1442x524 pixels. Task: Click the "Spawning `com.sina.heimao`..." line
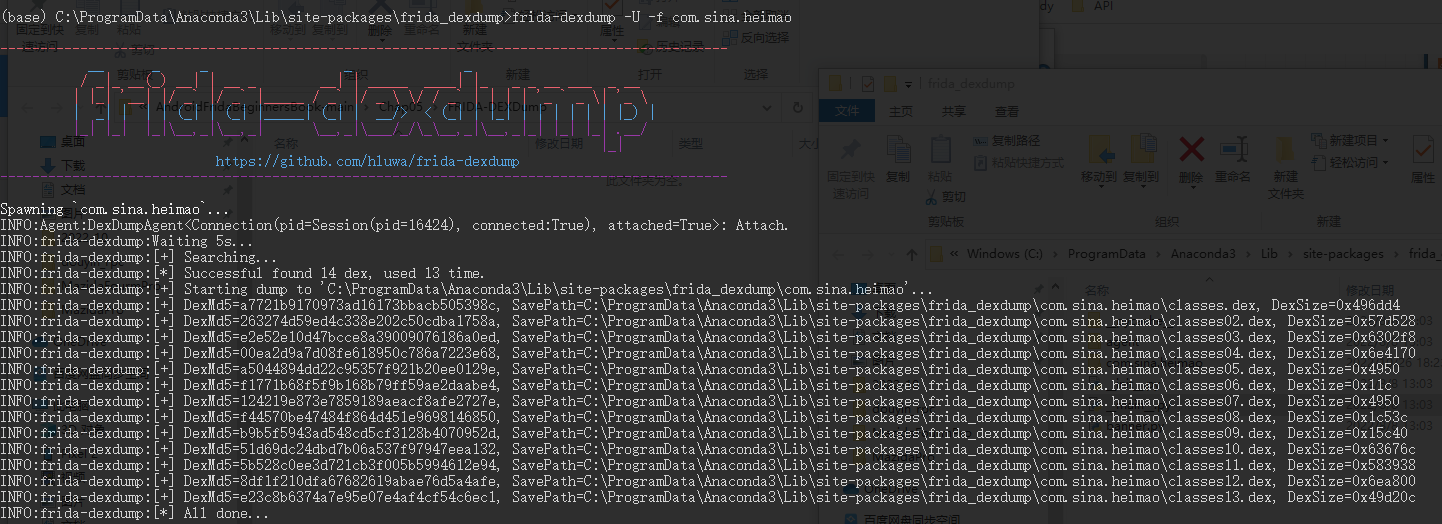pos(115,209)
